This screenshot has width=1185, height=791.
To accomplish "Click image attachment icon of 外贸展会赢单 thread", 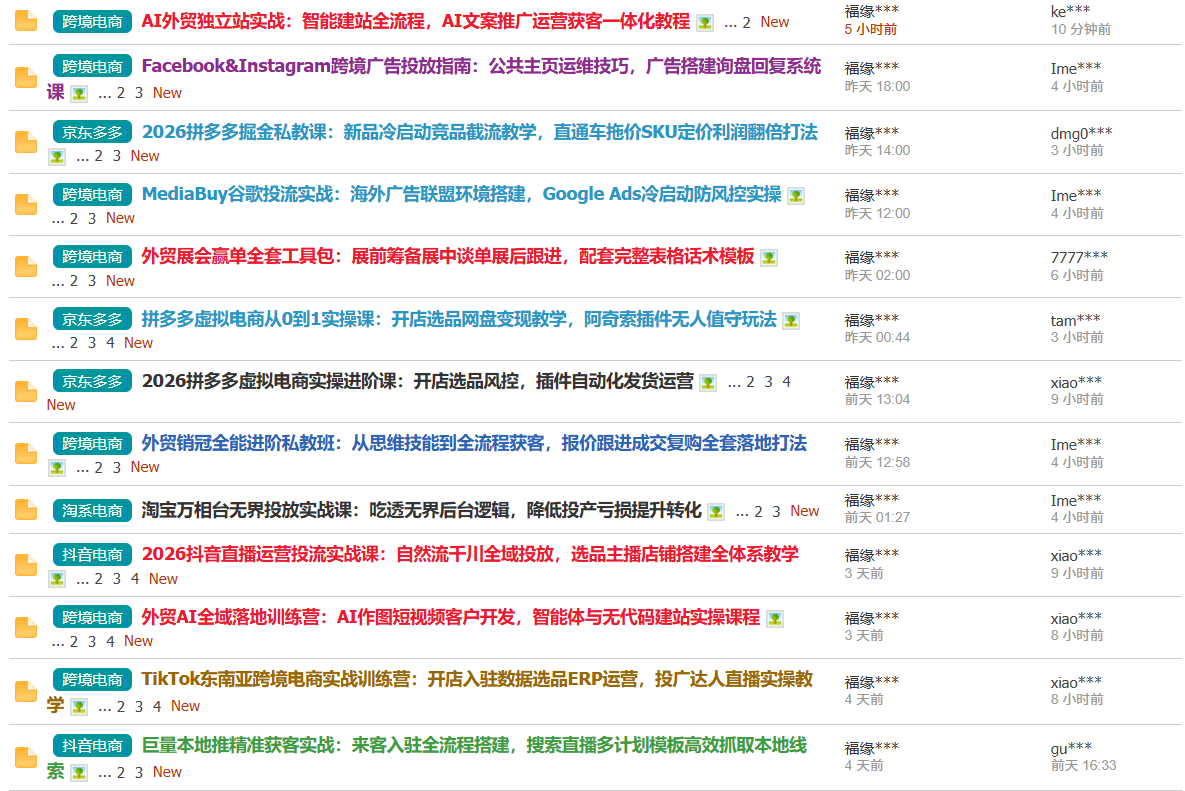I will point(769,258).
